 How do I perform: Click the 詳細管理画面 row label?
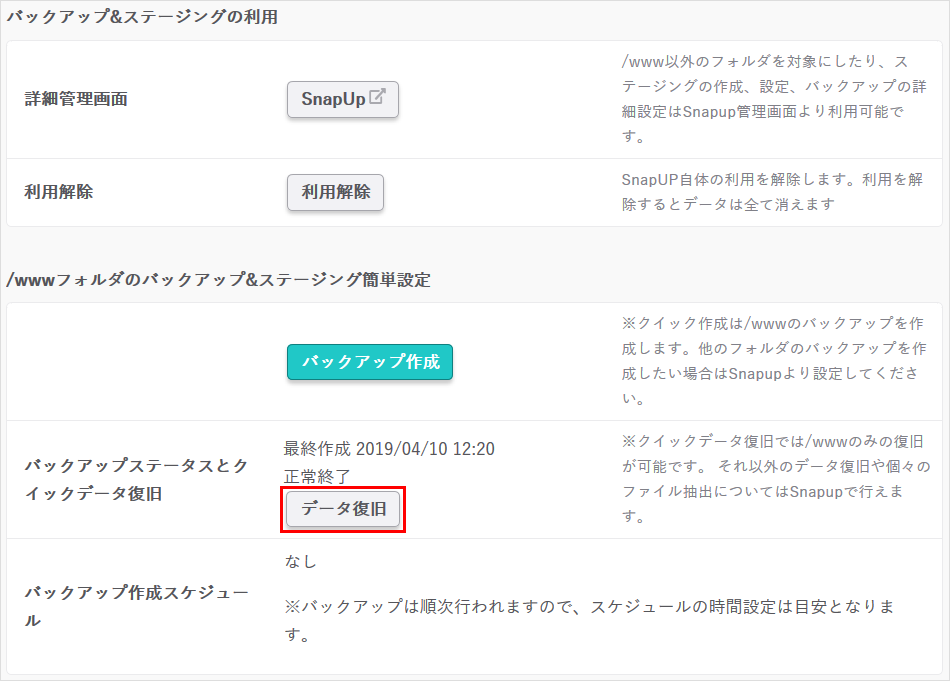tap(76, 100)
